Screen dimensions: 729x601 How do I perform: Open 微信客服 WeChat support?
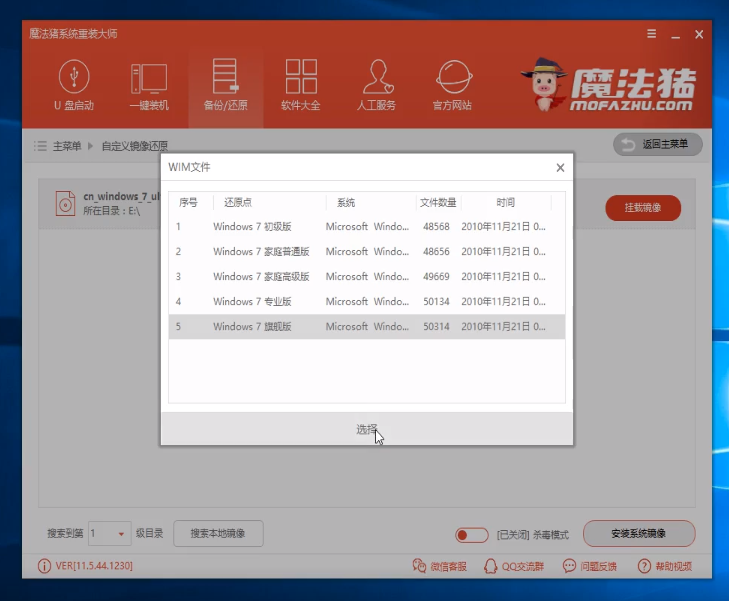tap(441, 566)
